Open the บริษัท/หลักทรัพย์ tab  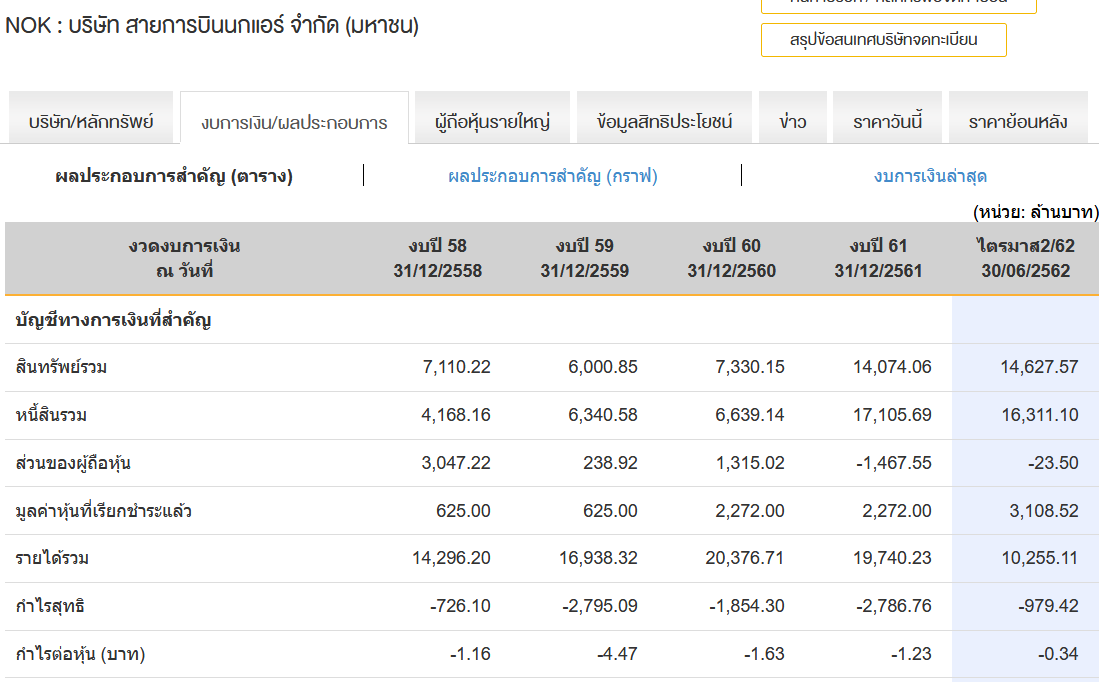(91, 118)
